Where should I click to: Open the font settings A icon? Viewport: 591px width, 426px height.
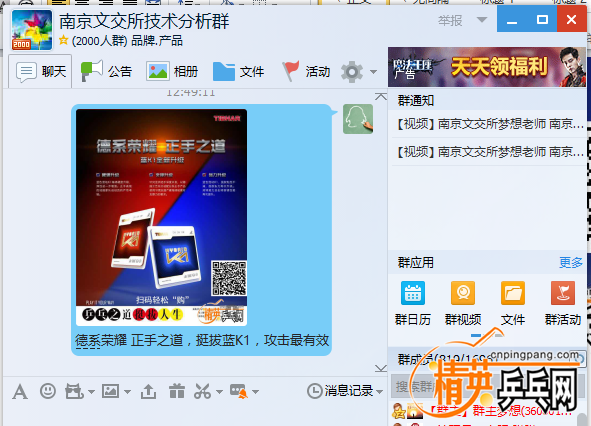click(20, 391)
